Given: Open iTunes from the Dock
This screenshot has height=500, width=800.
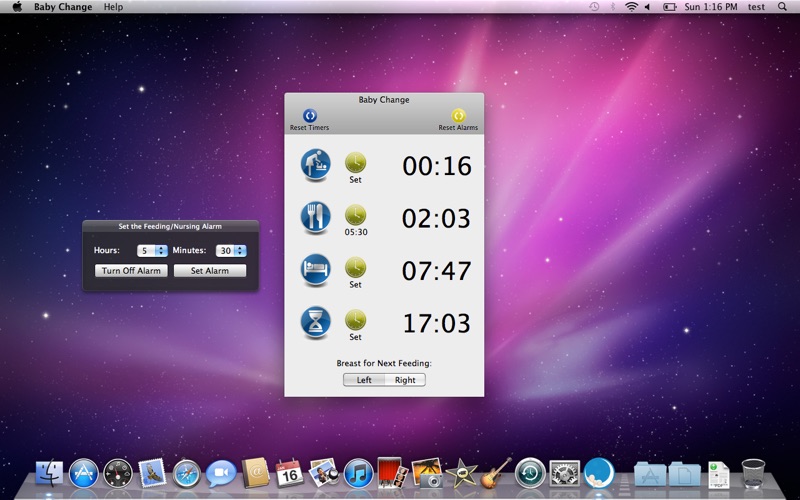Looking at the screenshot, I should click(358, 473).
